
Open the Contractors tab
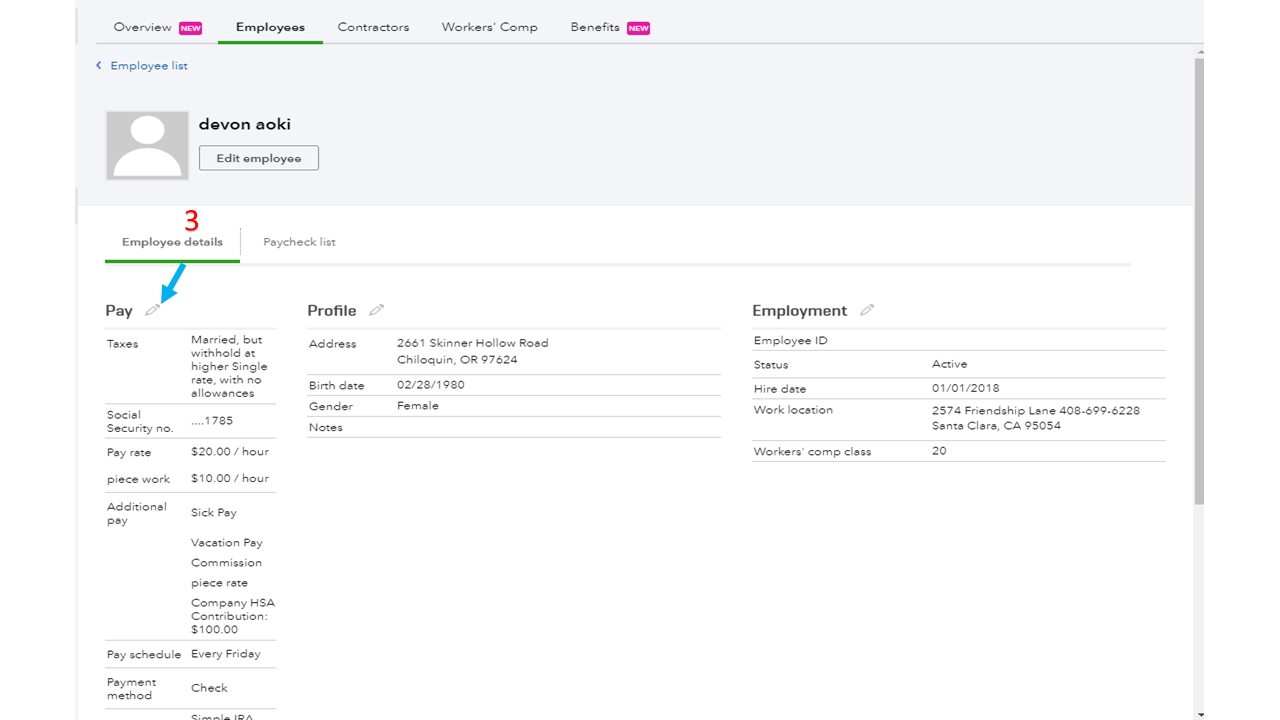(373, 27)
